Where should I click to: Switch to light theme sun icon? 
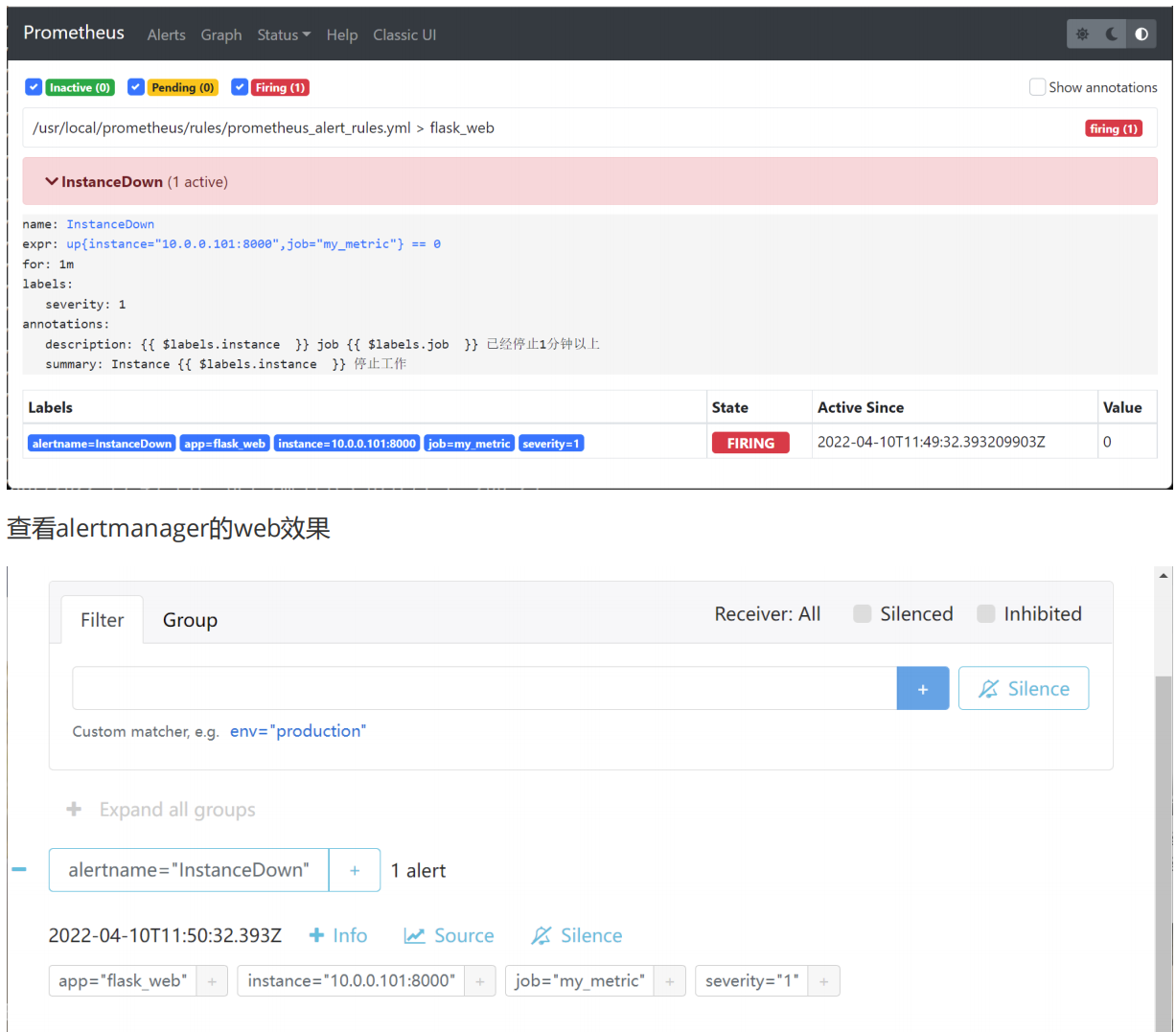[x=1082, y=34]
